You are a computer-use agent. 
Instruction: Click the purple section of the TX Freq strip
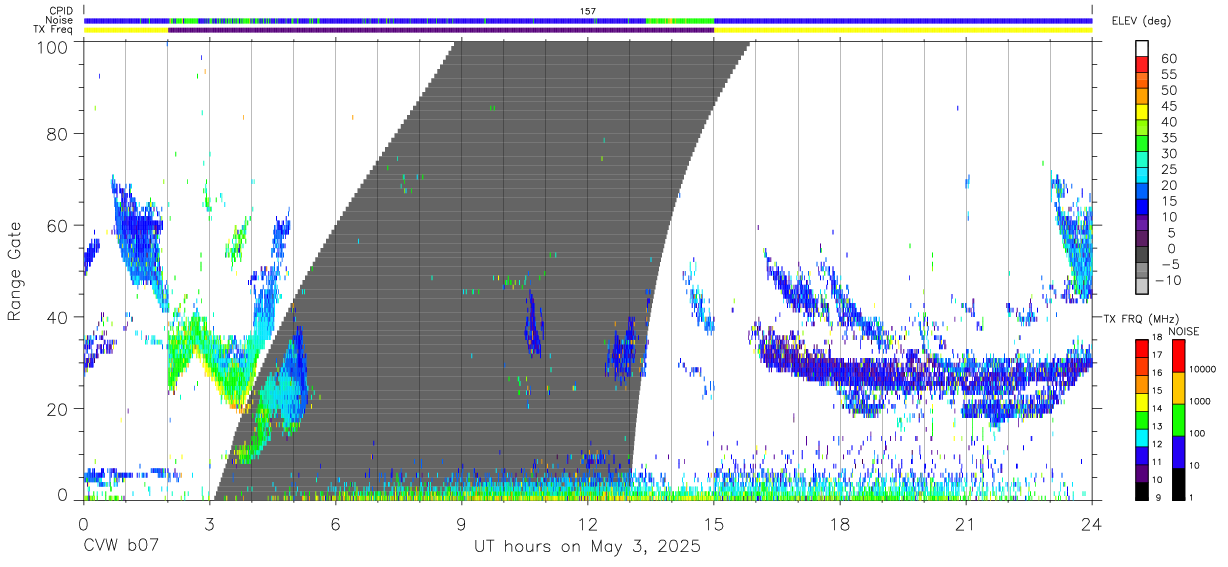tap(441, 30)
